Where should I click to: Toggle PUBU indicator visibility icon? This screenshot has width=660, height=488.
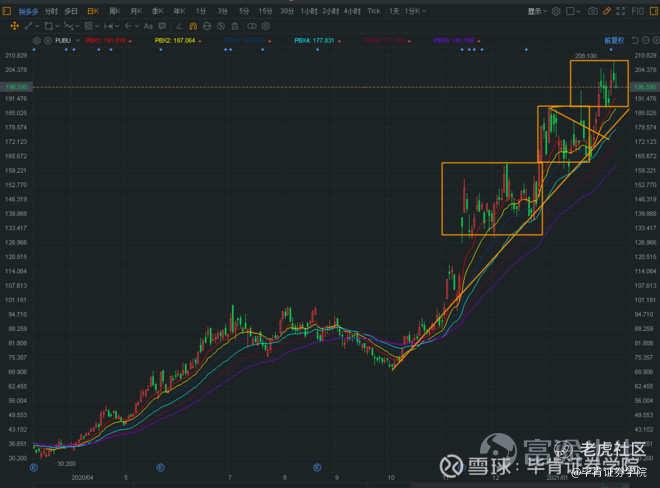point(48,41)
